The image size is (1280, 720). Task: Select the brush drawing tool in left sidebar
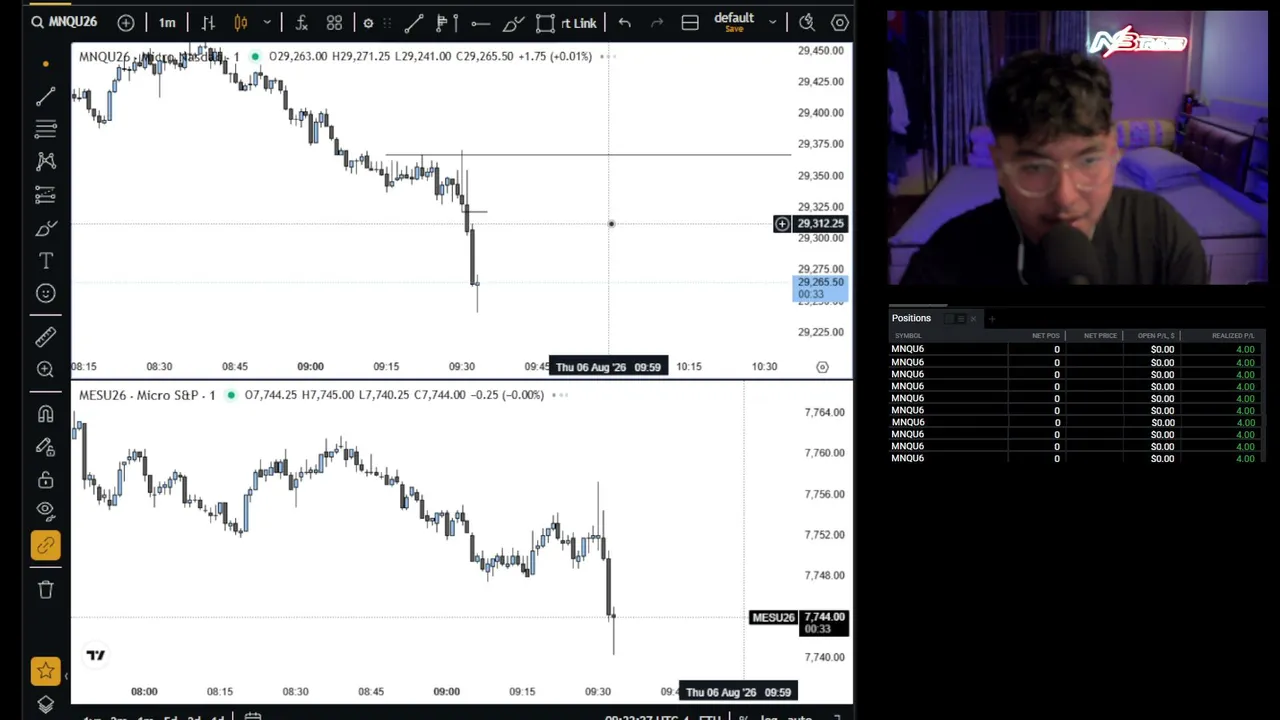point(45,229)
